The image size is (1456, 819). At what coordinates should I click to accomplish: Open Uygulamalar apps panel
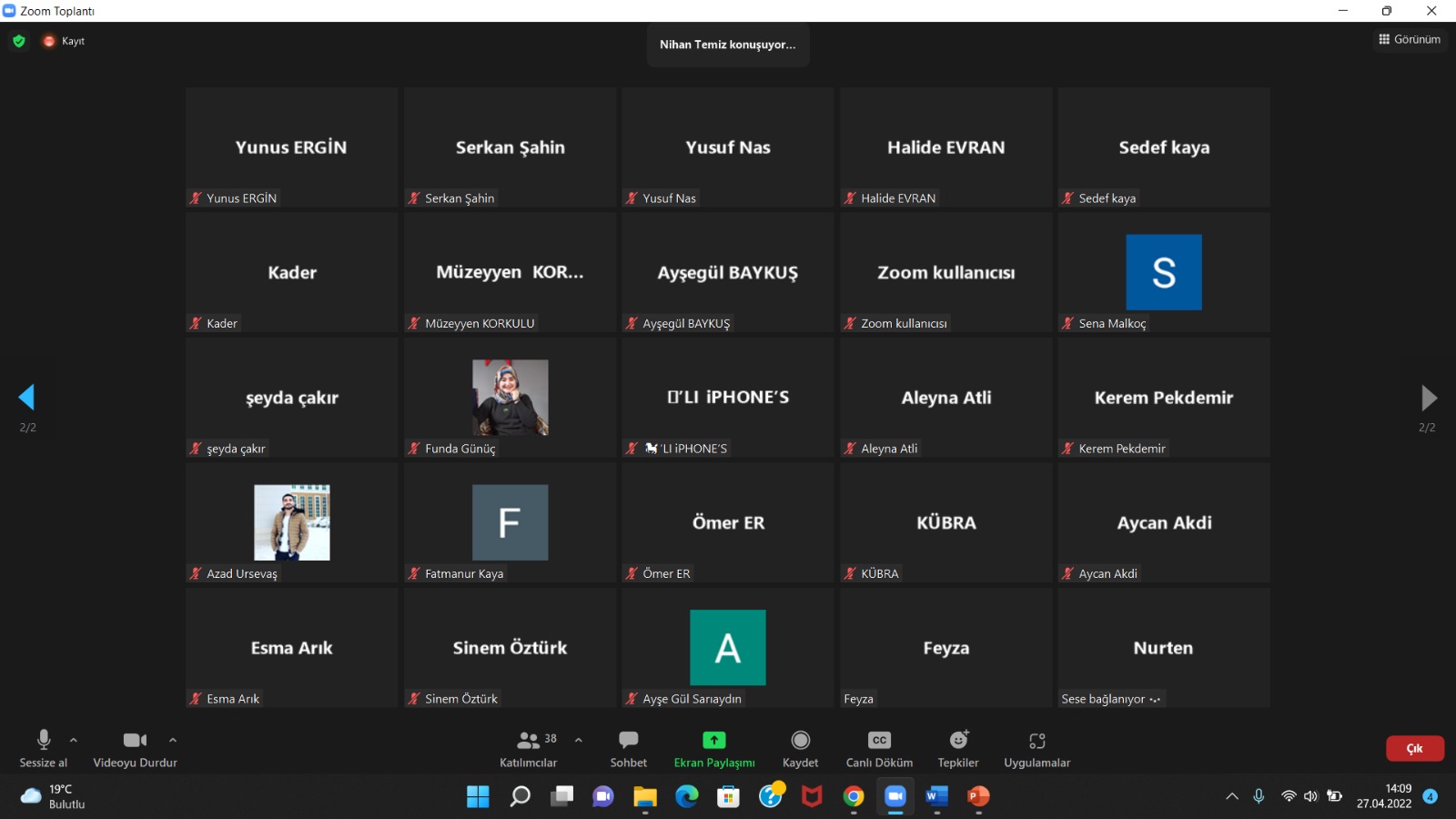point(1036,748)
